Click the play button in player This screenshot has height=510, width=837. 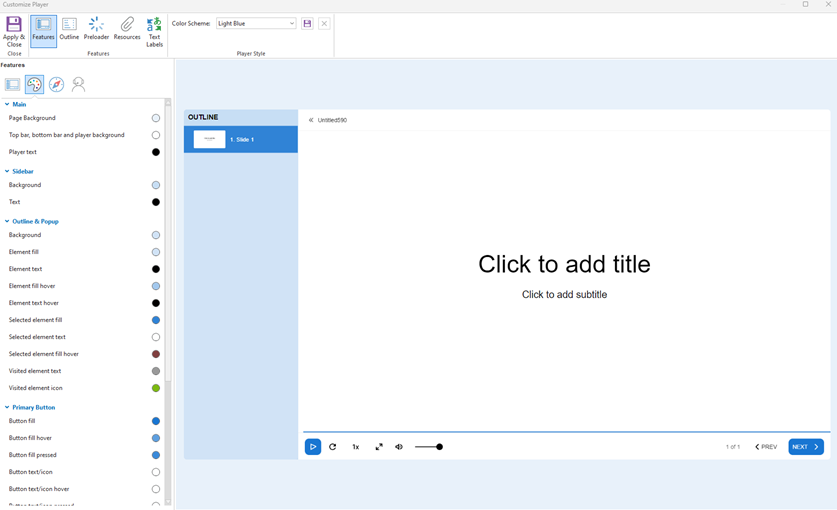pos(313,447)
